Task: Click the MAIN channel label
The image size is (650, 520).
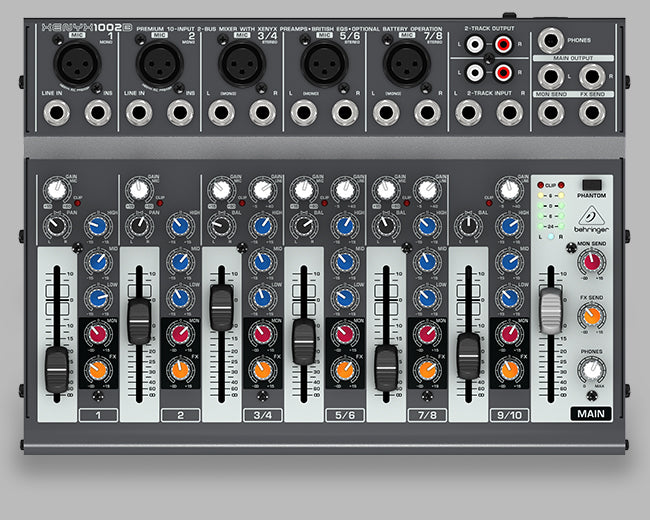Action: click(592, 413)
